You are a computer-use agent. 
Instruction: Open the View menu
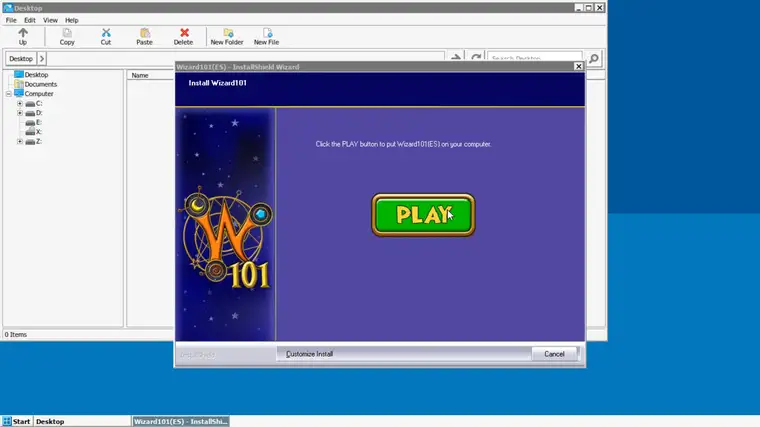(x=50, y=20)
